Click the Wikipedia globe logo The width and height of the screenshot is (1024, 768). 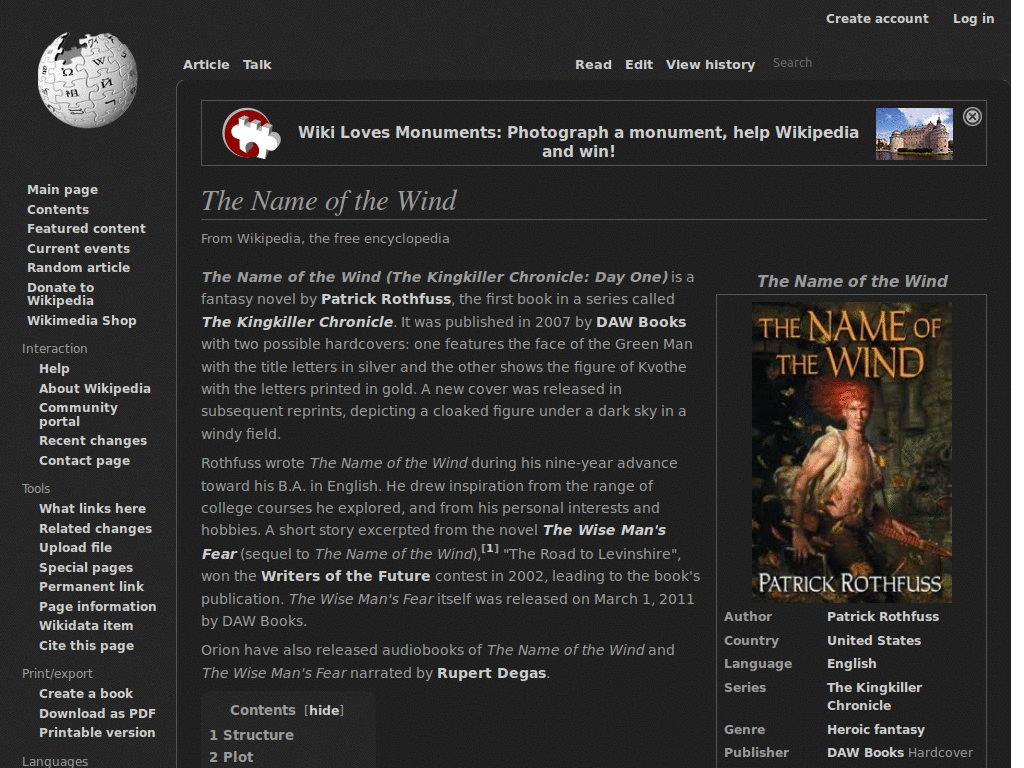pos(87,78)
